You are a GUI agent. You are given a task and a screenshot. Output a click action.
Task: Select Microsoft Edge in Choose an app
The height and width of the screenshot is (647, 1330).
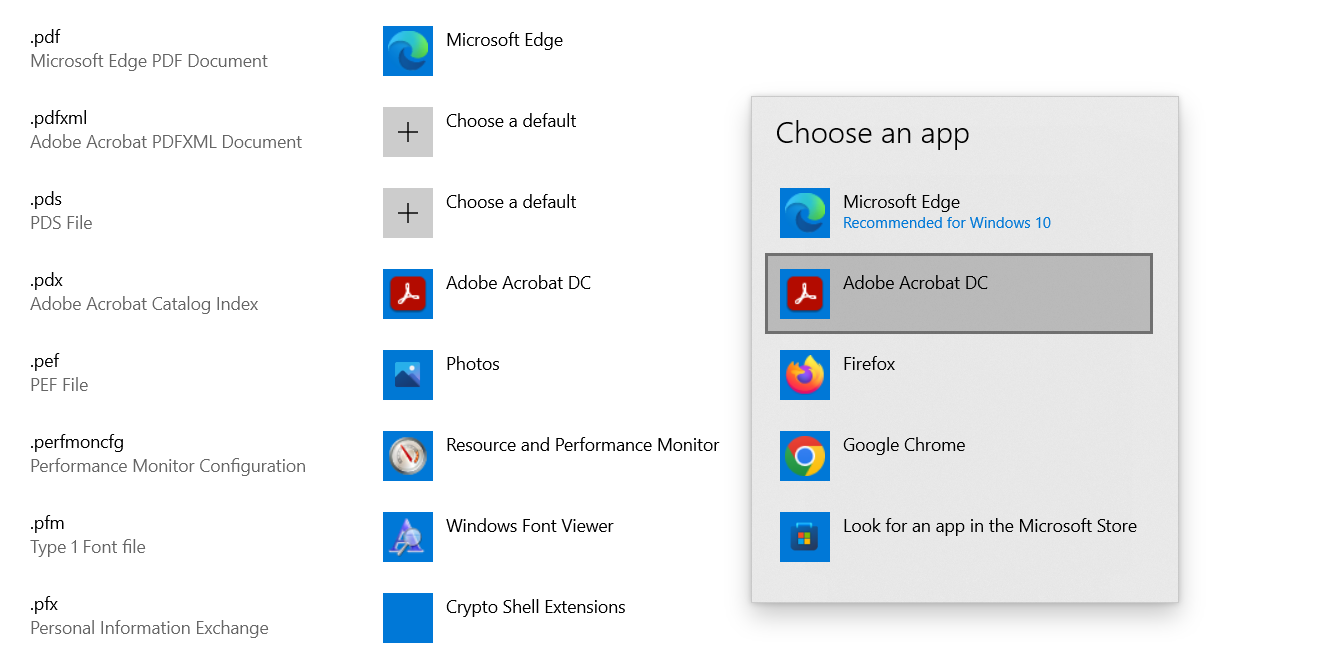959,213
